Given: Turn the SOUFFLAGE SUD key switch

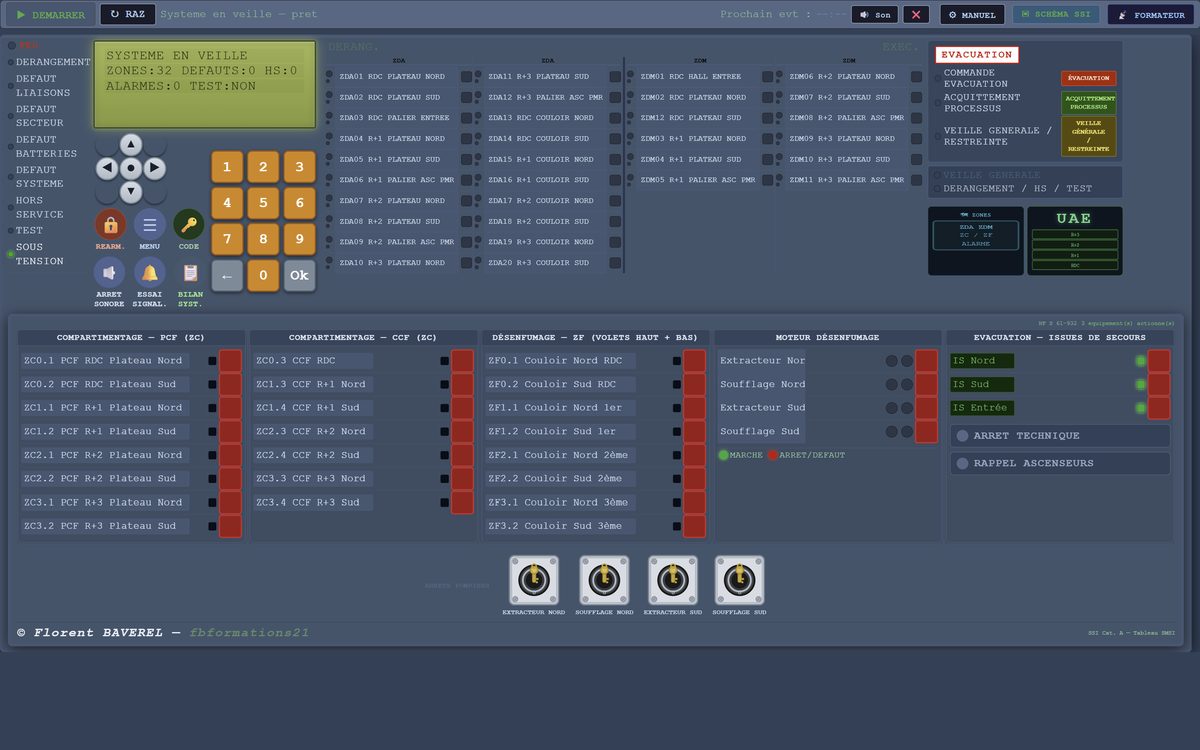Looking at the screenshot, I should click(x=739, y=580).
